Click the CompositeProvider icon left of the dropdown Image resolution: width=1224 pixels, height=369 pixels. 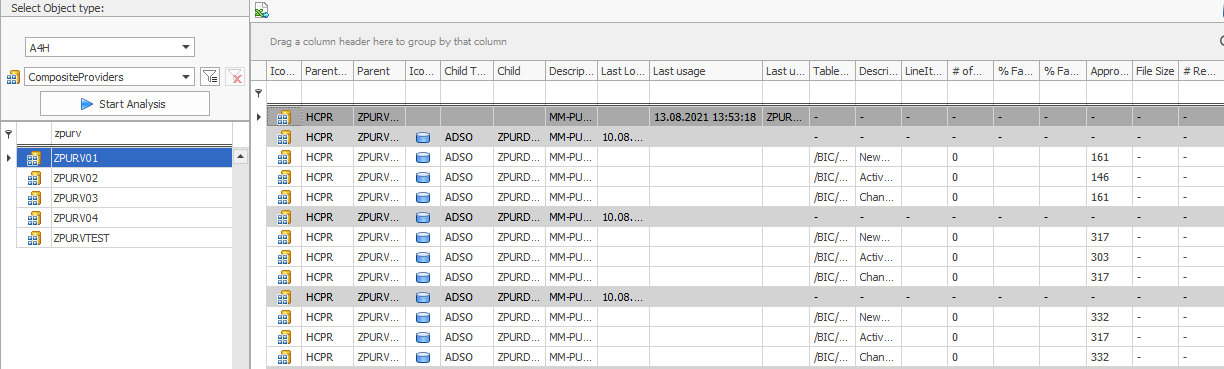coord(13,77)
